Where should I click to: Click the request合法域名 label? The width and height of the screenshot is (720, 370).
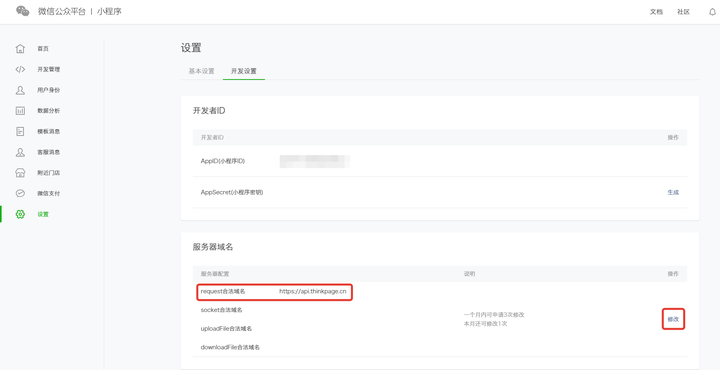tap(223, 292)
